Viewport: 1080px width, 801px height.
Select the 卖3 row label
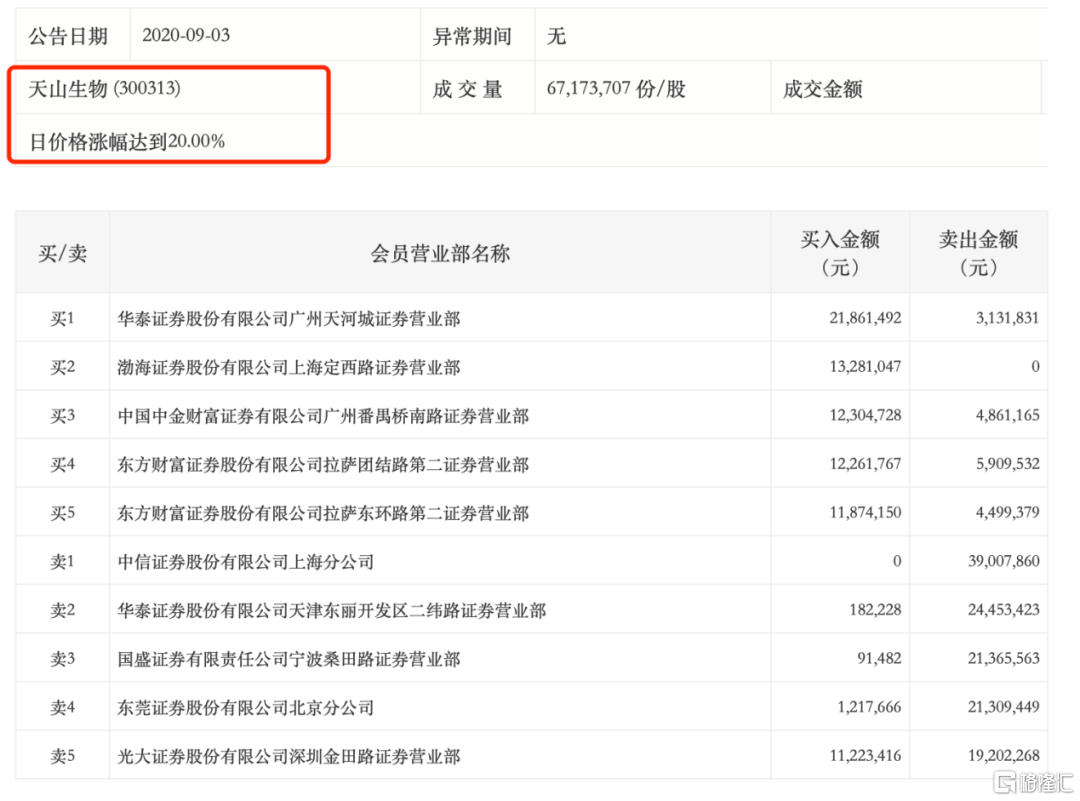63,659
